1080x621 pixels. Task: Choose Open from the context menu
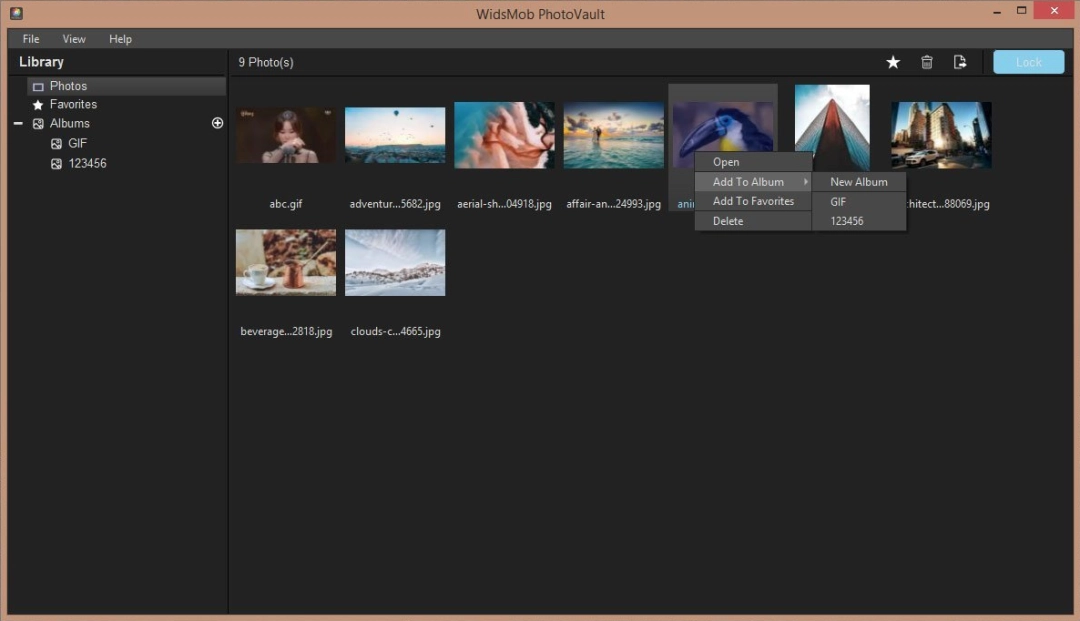pos(726,161)
